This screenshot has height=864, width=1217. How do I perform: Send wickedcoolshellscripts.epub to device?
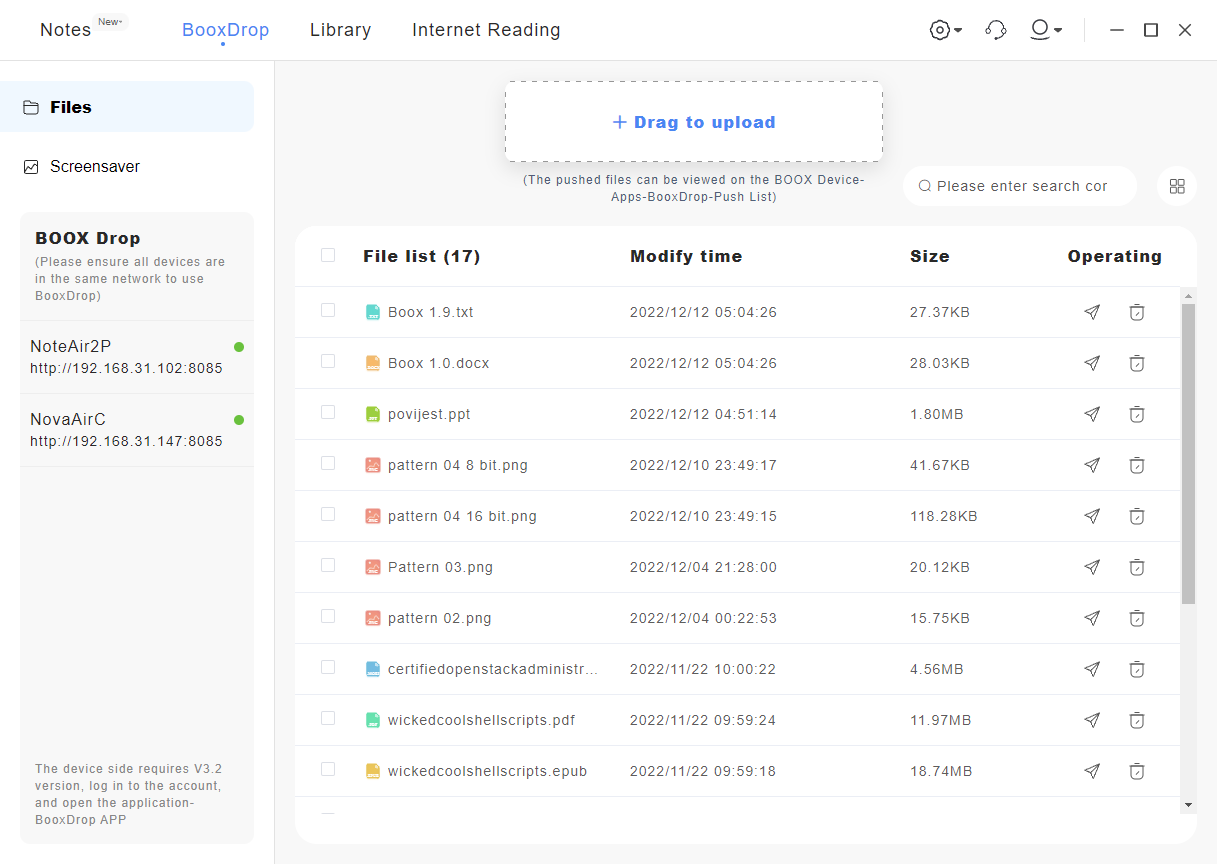pyautogui.click(x=1092, y=771)
